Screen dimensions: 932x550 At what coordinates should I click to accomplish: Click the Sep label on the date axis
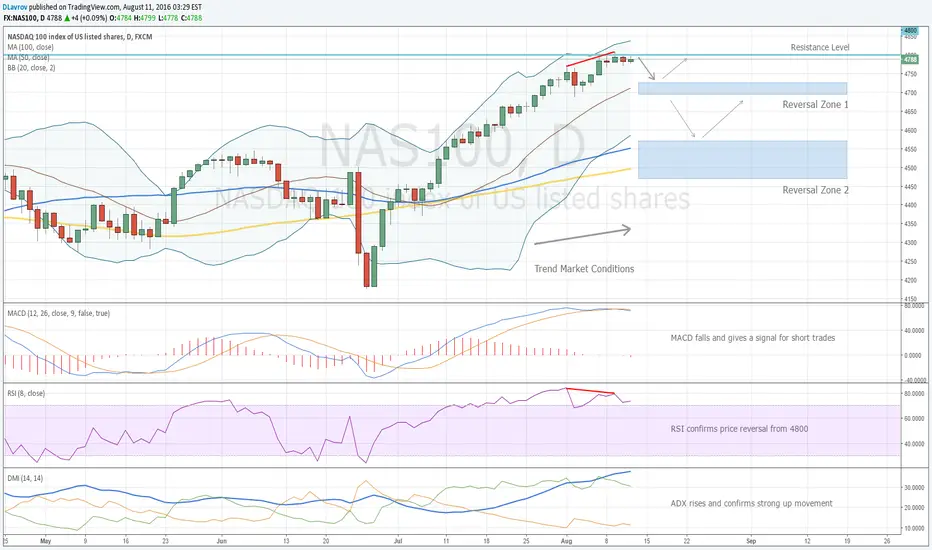[x=751, y=541]
